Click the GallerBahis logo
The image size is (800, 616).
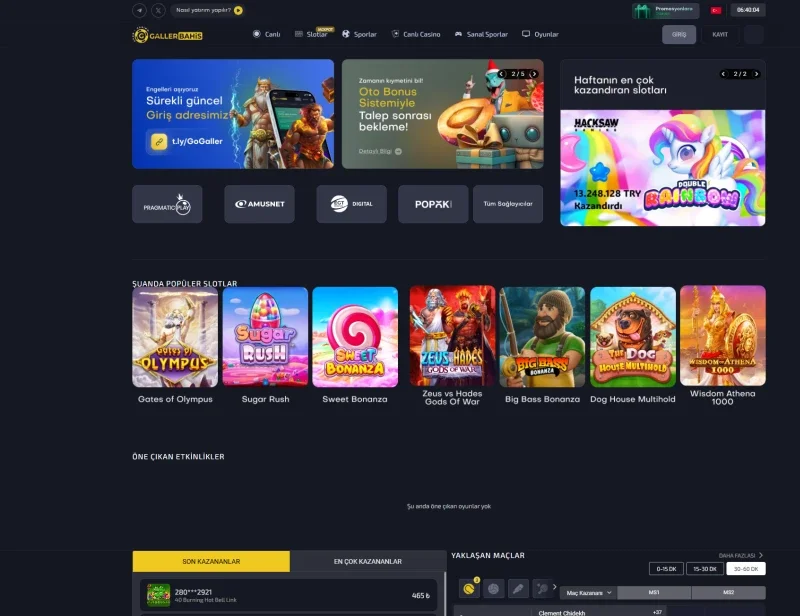pos(167,35)
